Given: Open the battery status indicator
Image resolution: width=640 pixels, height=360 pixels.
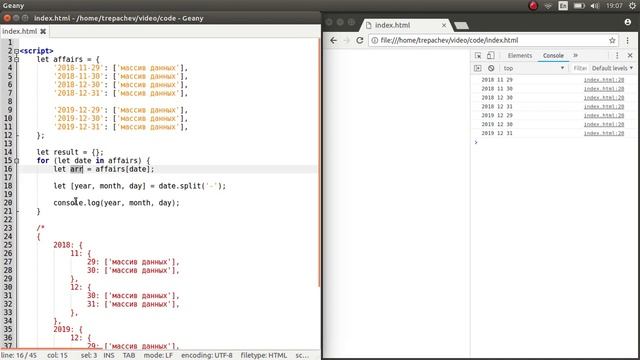Looking at the screenshot, I should tap(579, 6).
